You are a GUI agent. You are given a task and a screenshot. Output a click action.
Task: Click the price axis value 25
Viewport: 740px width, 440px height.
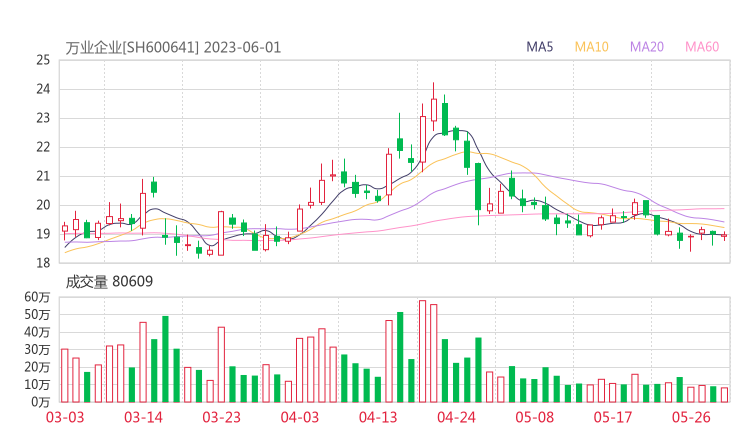[43, 60]
